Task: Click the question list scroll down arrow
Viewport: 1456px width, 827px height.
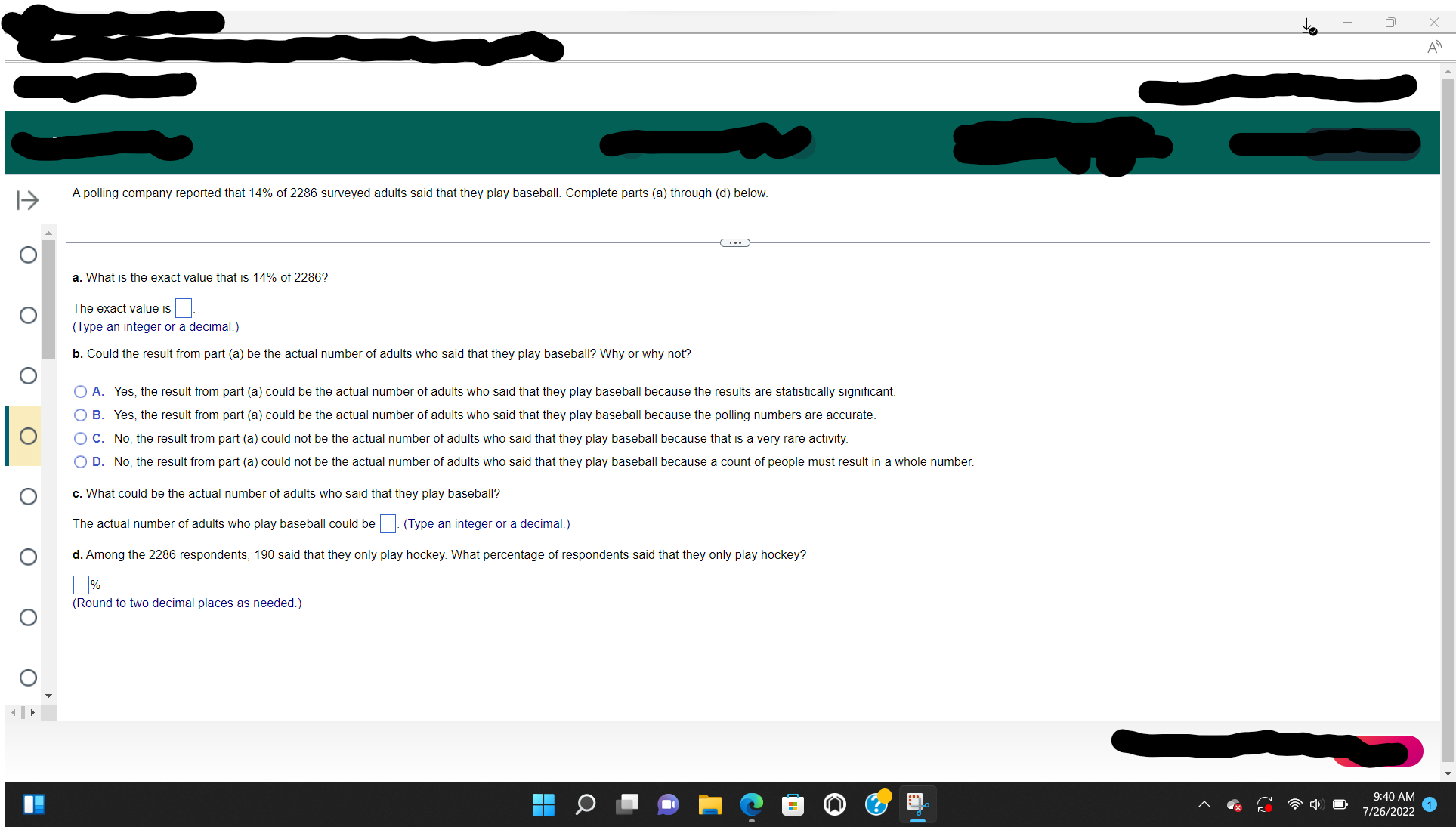Action: click(49, 696)
